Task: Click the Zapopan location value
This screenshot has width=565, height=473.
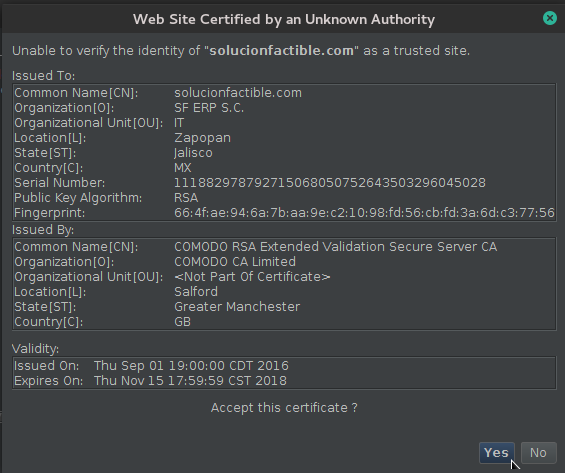Action: 203,138
